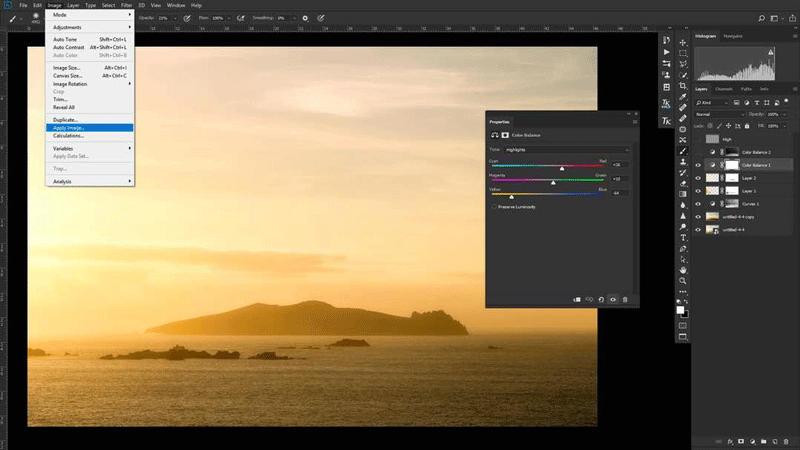Select the Gradient tool

(683, 194)
